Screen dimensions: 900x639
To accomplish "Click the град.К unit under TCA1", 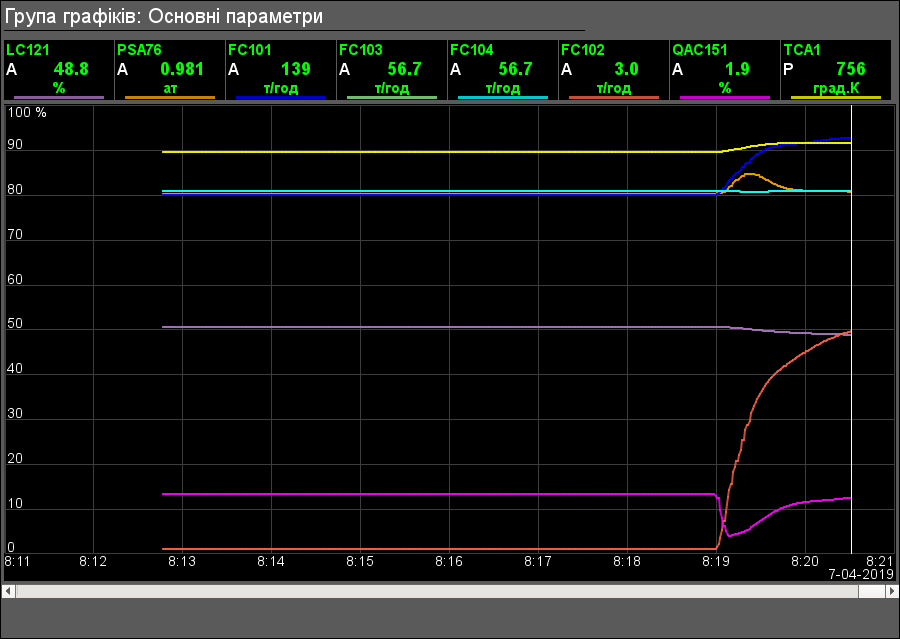I will 836,88.
